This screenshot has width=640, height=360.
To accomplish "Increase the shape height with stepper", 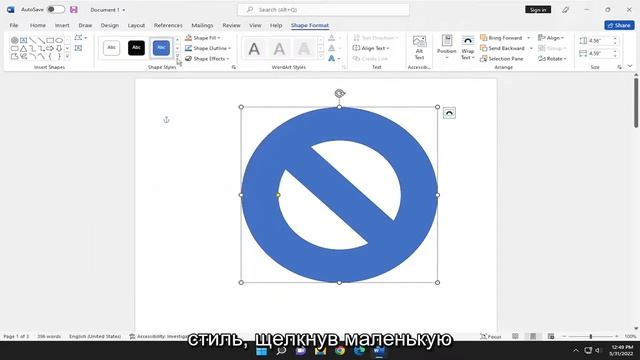I will point(615,39).
